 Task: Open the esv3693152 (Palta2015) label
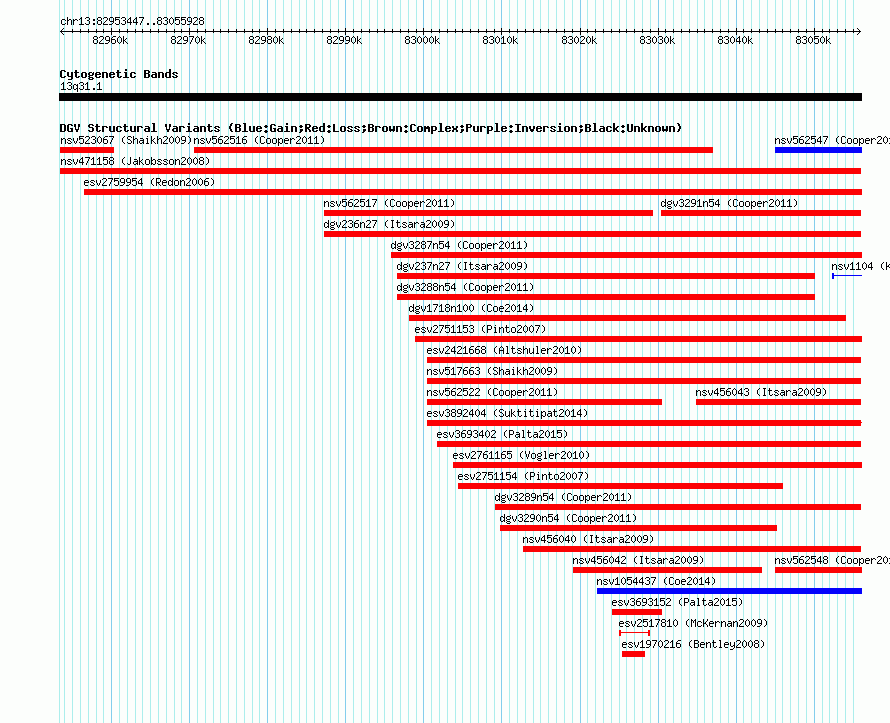pyautogui.click(x=677, y=602)
